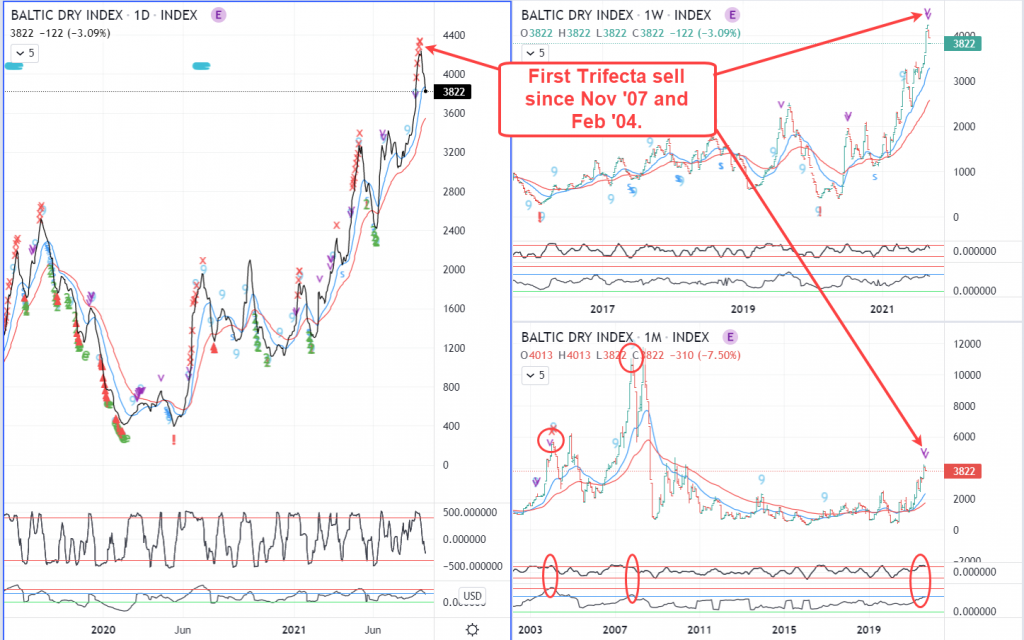
Task: Click the 8000 price level on monthly axis
Action: point(964,406)
